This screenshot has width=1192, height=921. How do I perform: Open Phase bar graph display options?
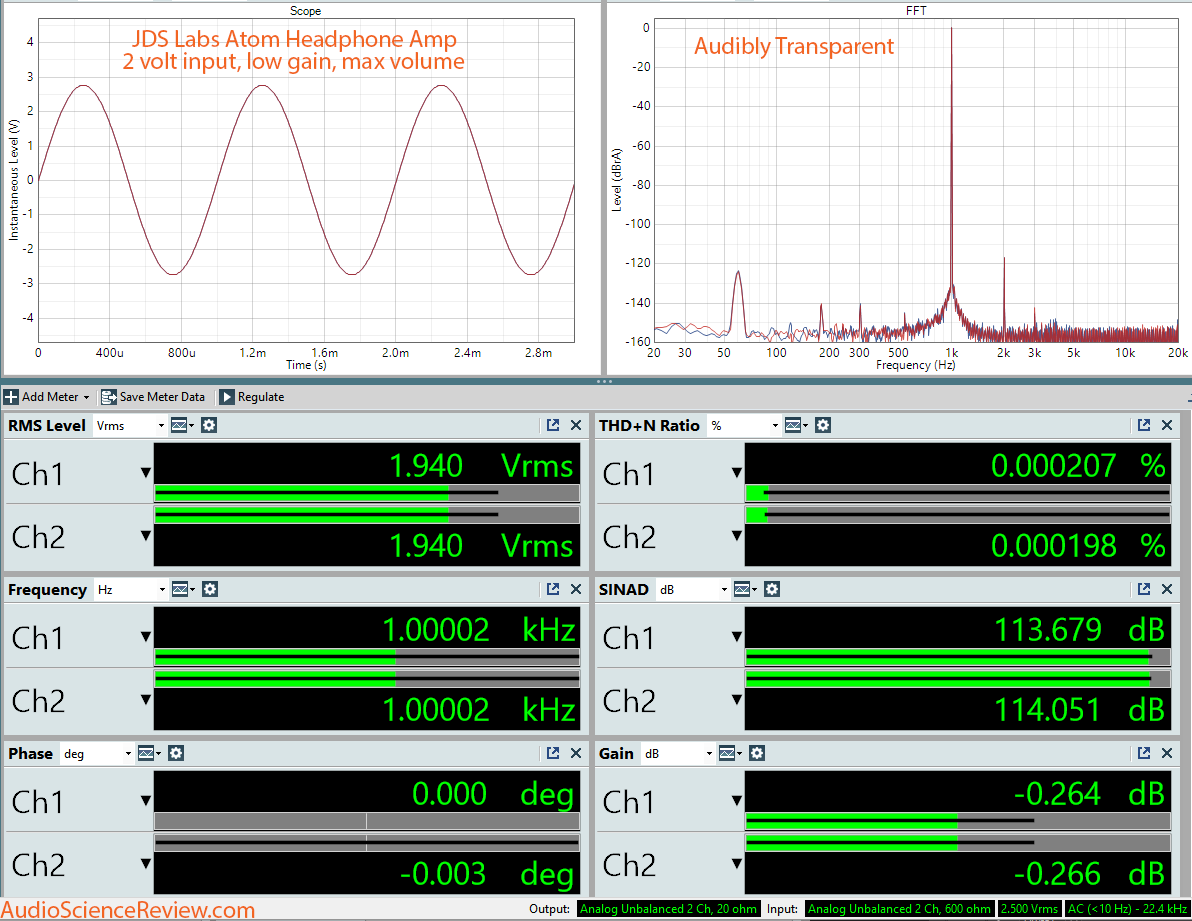click(149, 753)
